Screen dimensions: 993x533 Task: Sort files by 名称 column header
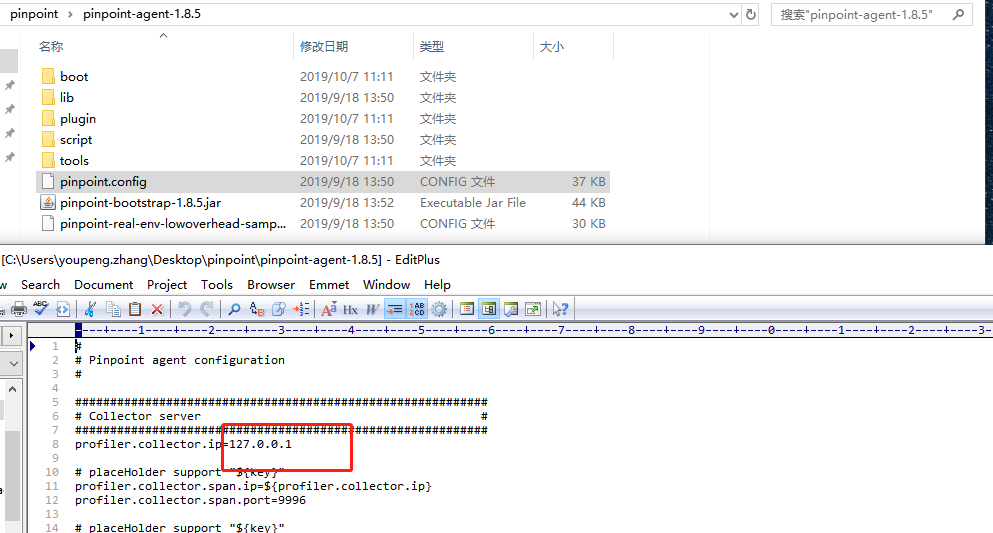click(x=51, y=46)
